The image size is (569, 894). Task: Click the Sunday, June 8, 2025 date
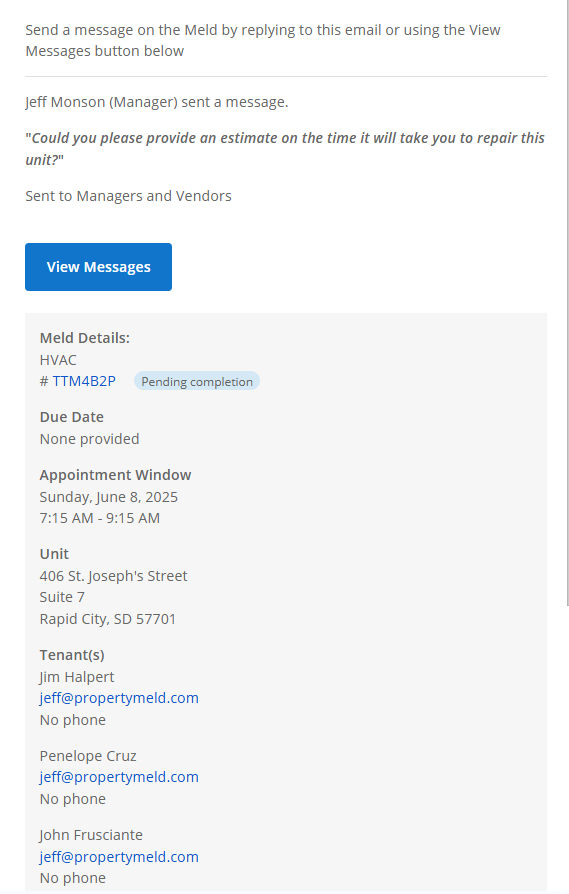point(109,497)
